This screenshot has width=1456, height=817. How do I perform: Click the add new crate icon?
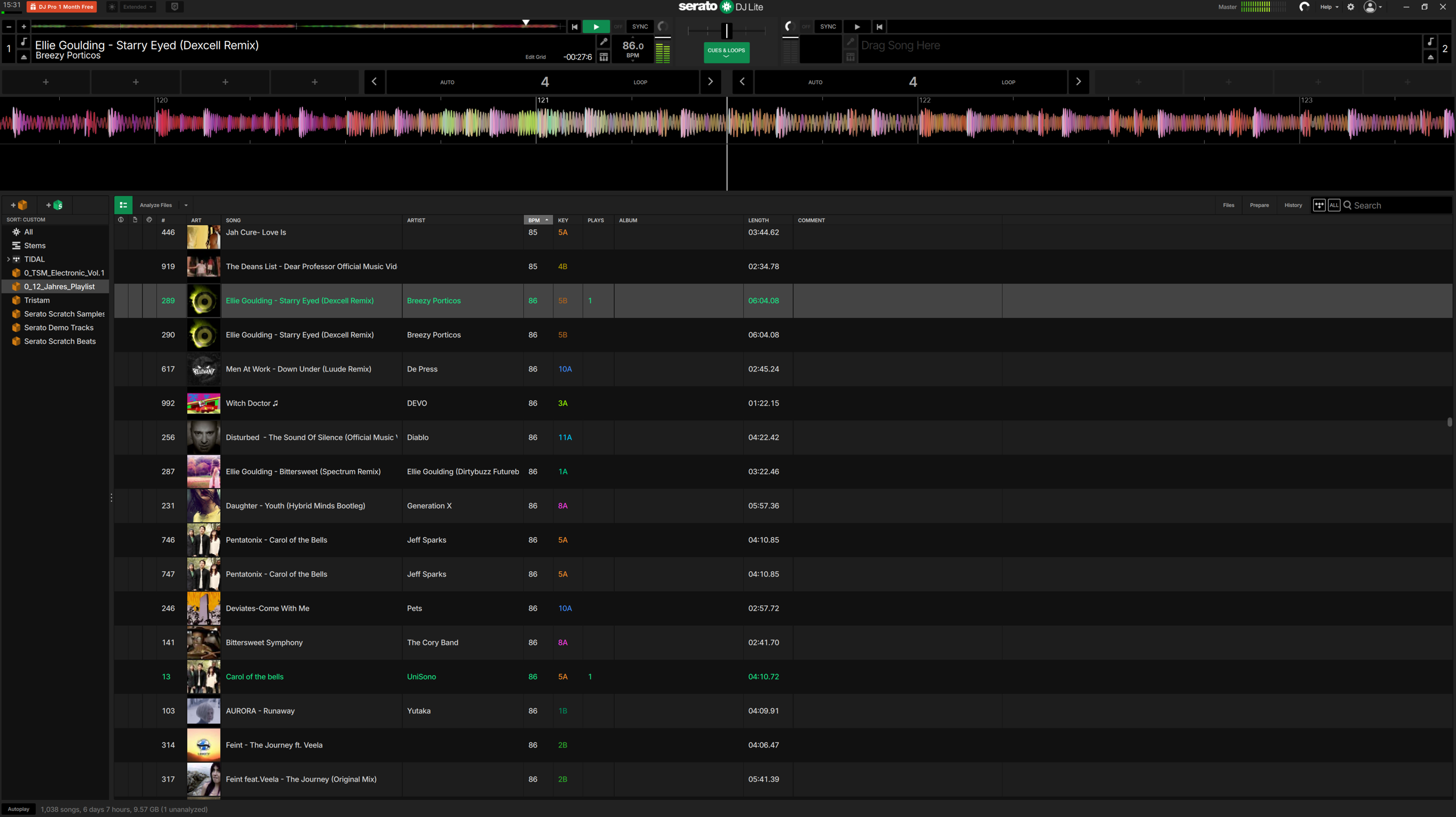tap(19, 205)
